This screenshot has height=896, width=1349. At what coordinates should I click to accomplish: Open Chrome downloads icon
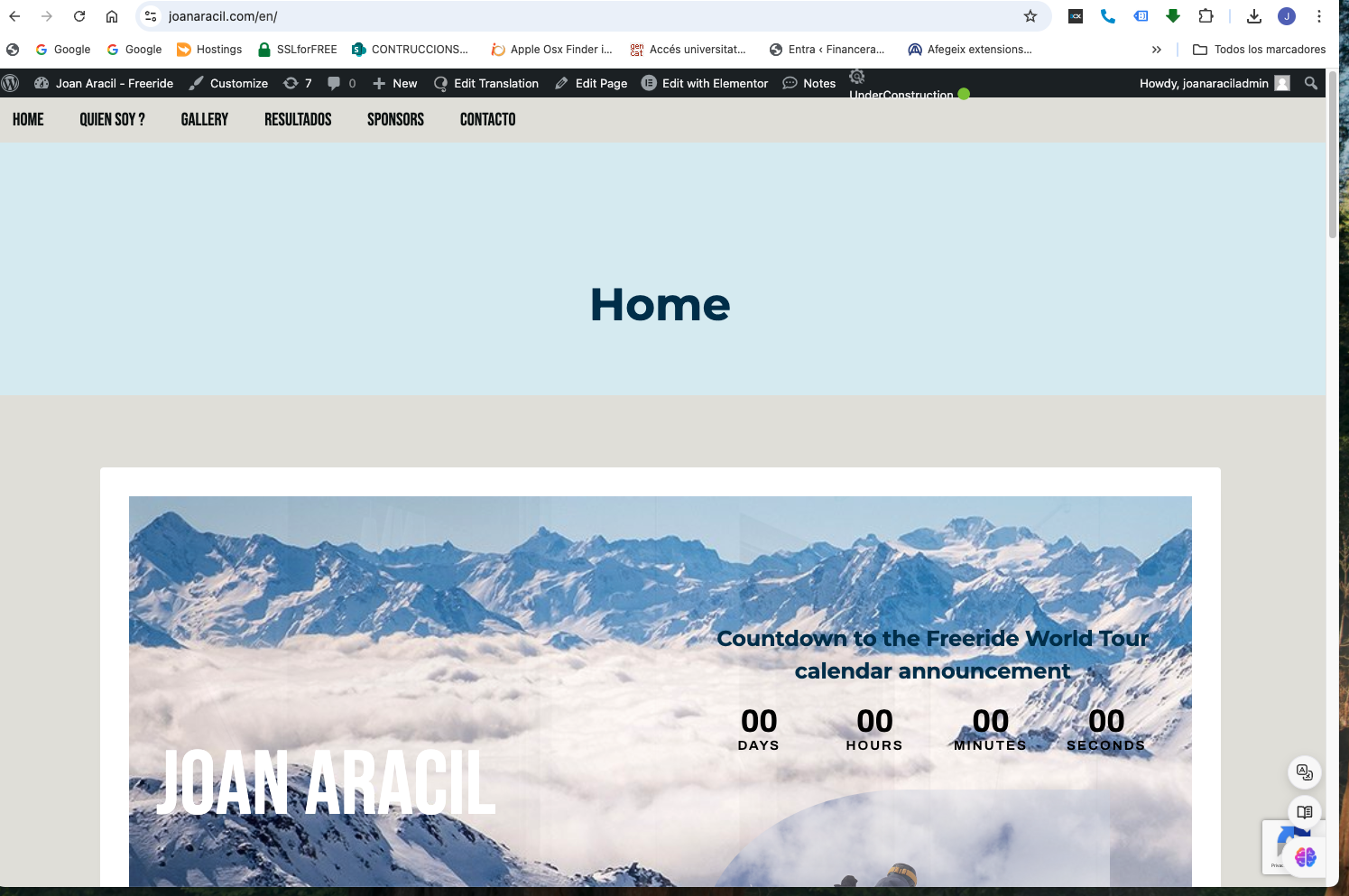tap(1254, 16)
